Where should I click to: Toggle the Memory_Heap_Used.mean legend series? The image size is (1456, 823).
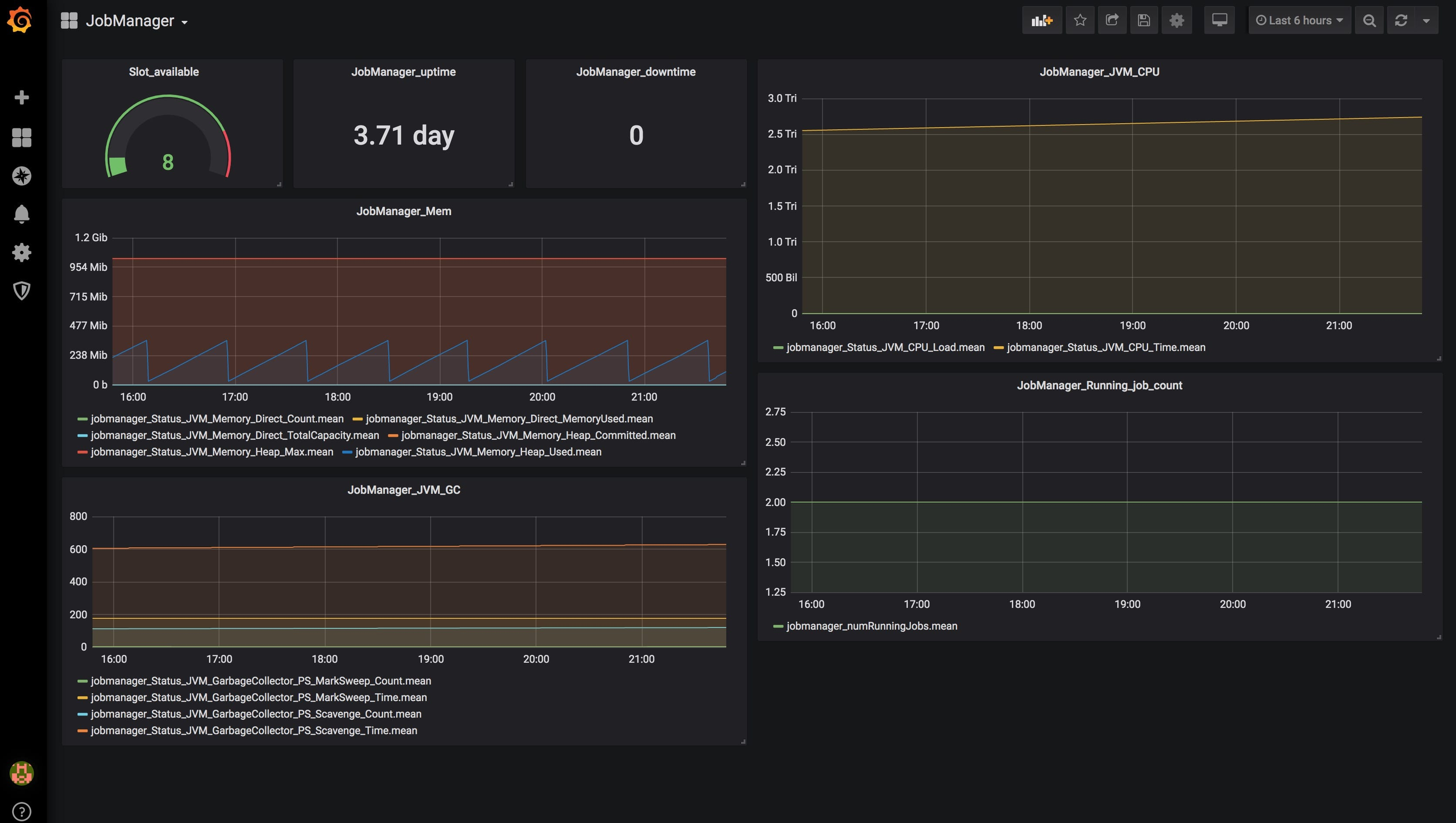[x=478, y=452]
